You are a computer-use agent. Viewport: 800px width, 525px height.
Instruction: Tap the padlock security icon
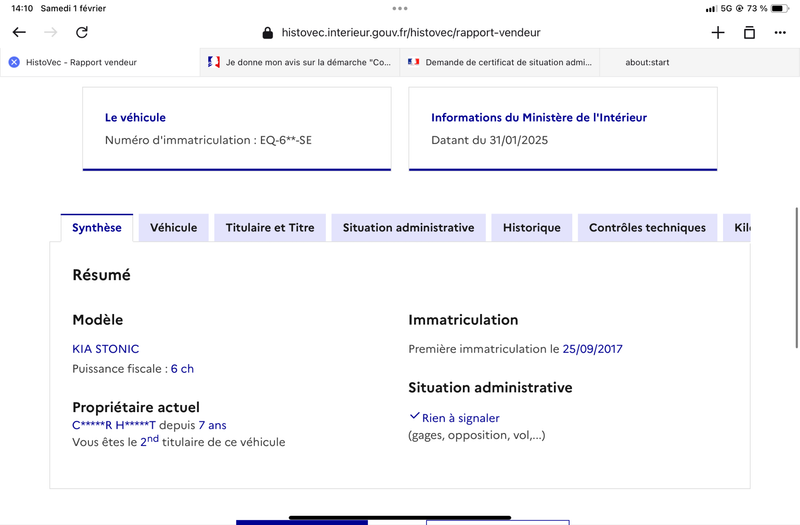pyautogui.click(x=267, y=33)
